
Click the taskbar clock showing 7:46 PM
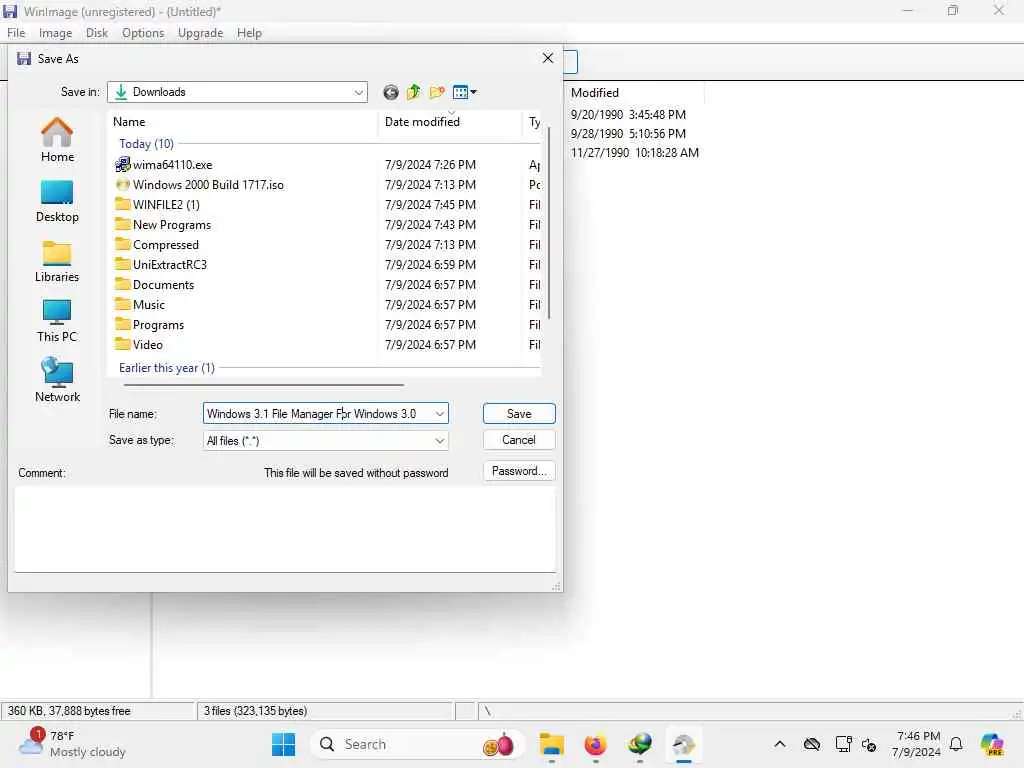point(917,744)
